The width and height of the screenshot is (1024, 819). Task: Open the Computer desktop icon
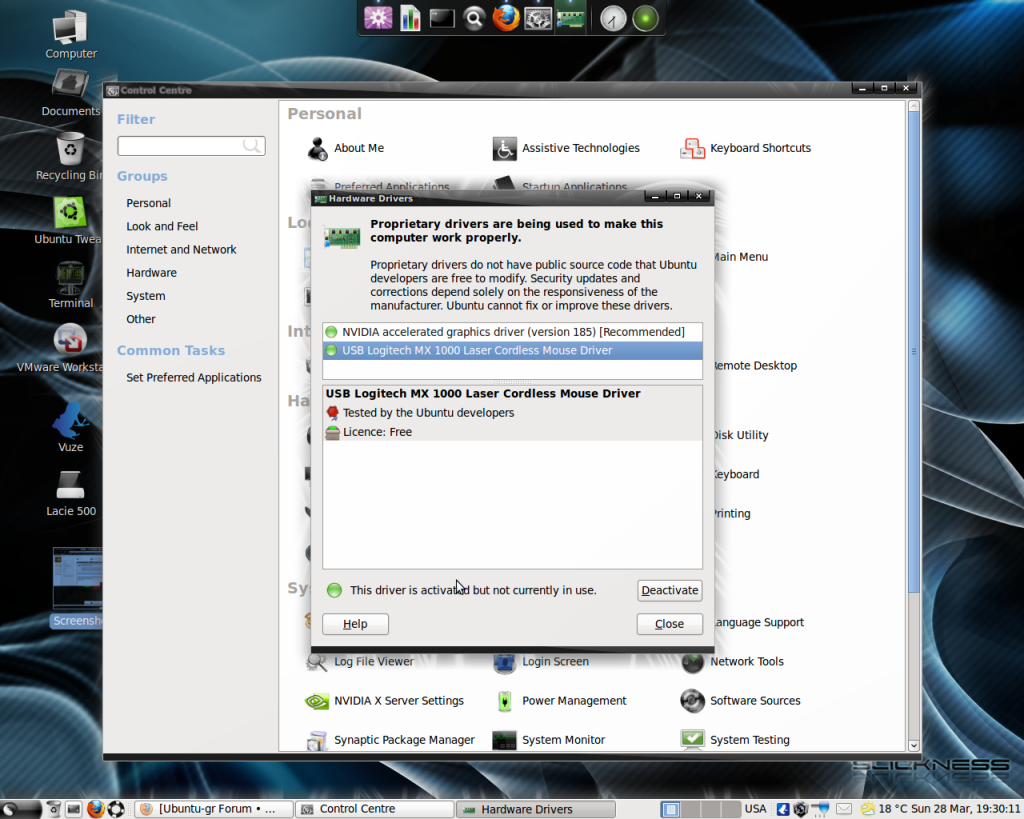tap(71, 34)
